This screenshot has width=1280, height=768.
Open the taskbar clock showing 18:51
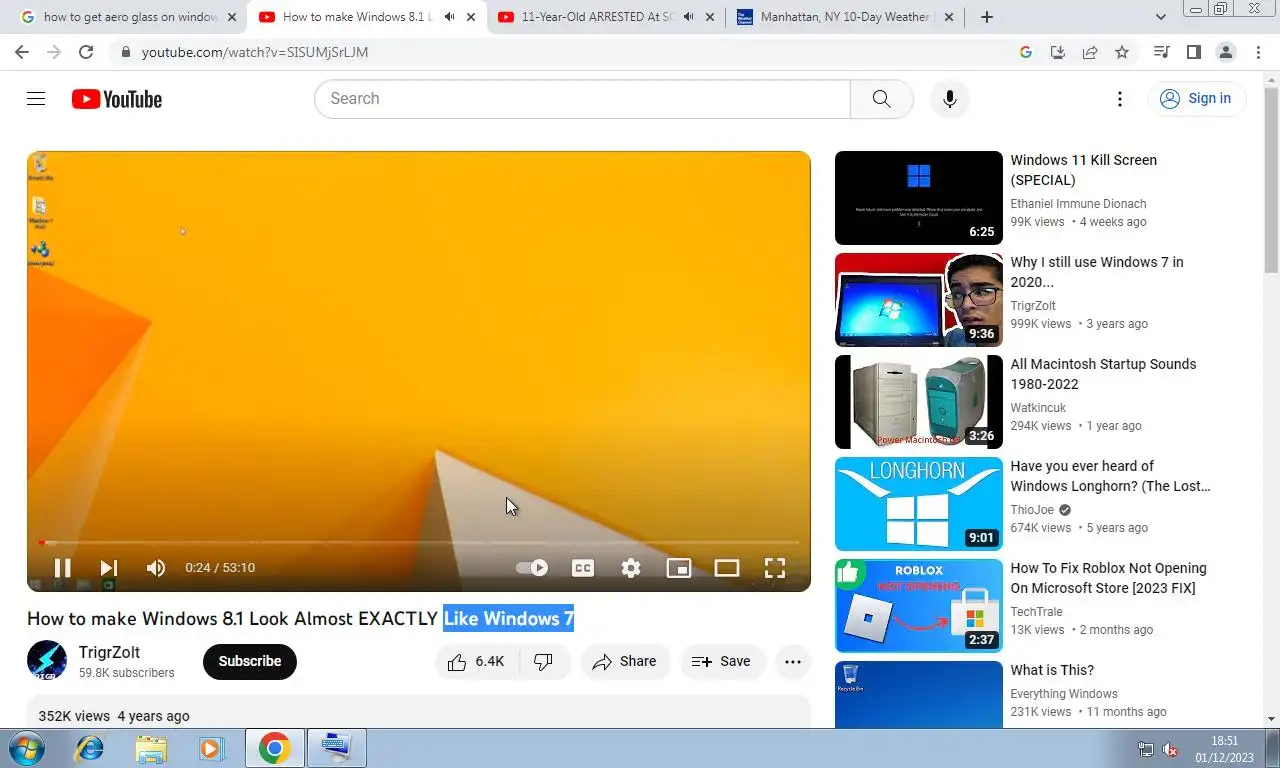pos(1225,748)
